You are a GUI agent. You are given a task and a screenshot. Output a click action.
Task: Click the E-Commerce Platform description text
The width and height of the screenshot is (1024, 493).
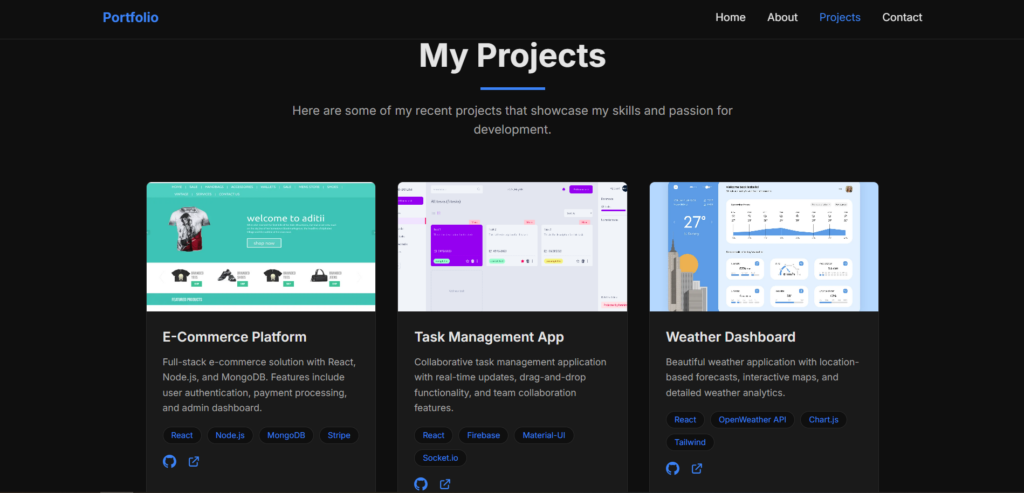coord(260,385)
